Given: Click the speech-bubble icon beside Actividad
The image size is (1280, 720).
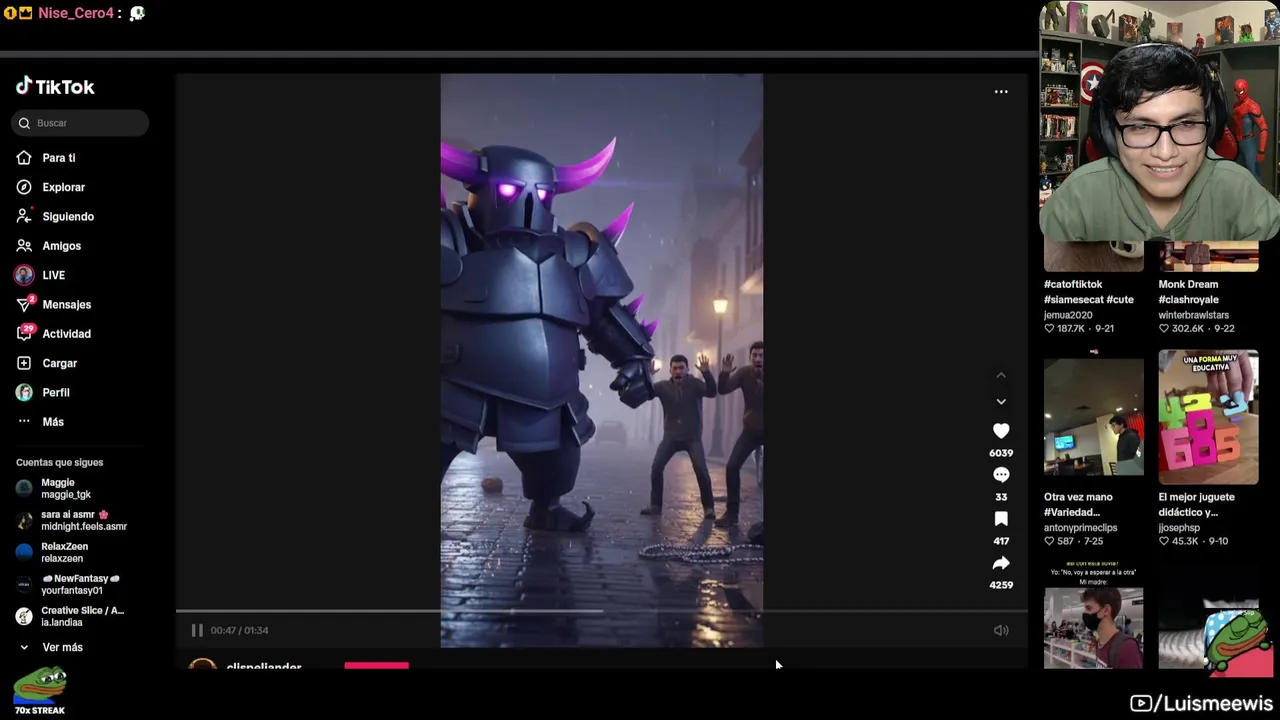Looking at the screenshot, I should point(24,334).
